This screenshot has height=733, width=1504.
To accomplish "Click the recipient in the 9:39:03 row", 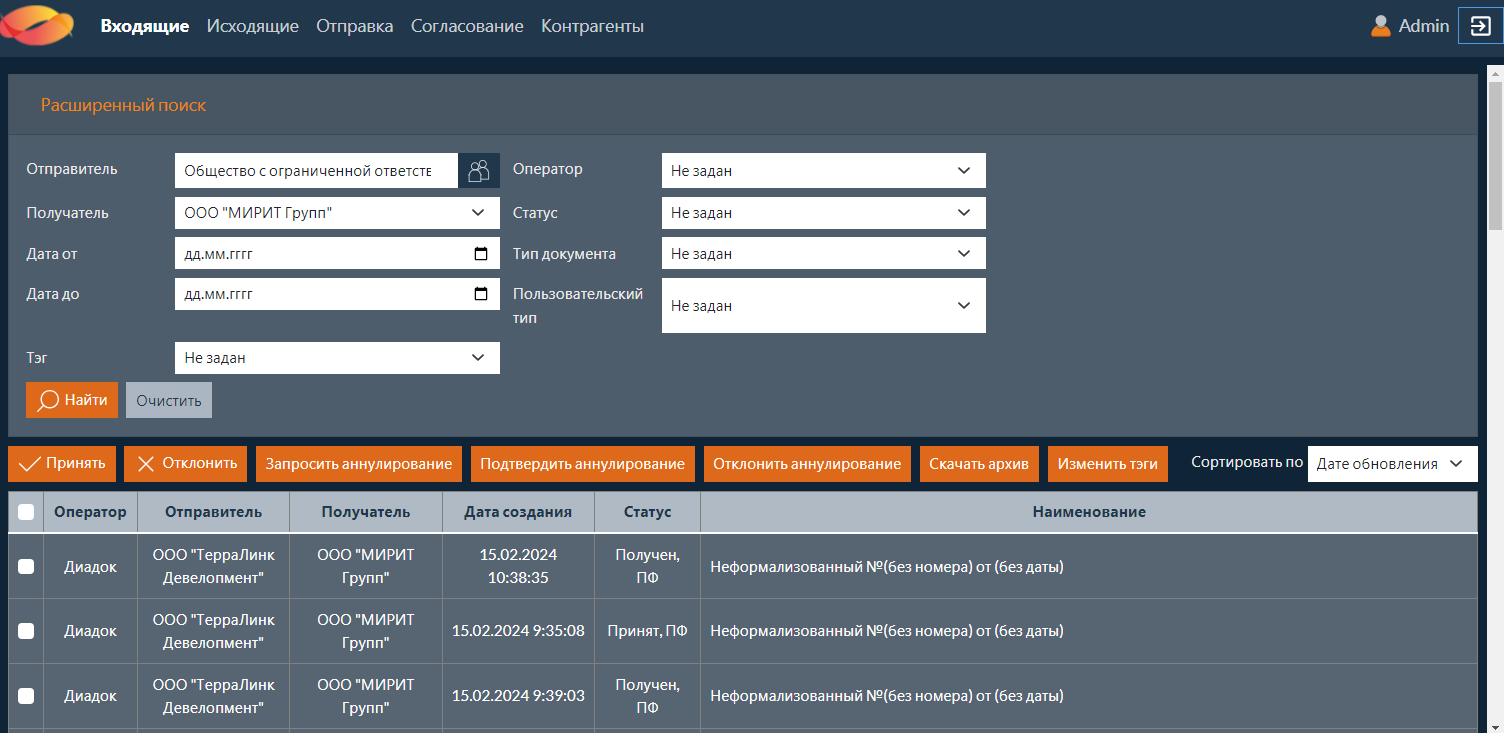I will tap(366, 696).
